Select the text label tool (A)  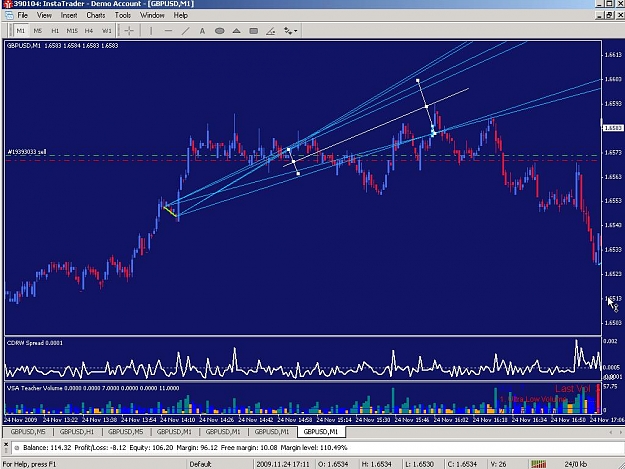202,31
